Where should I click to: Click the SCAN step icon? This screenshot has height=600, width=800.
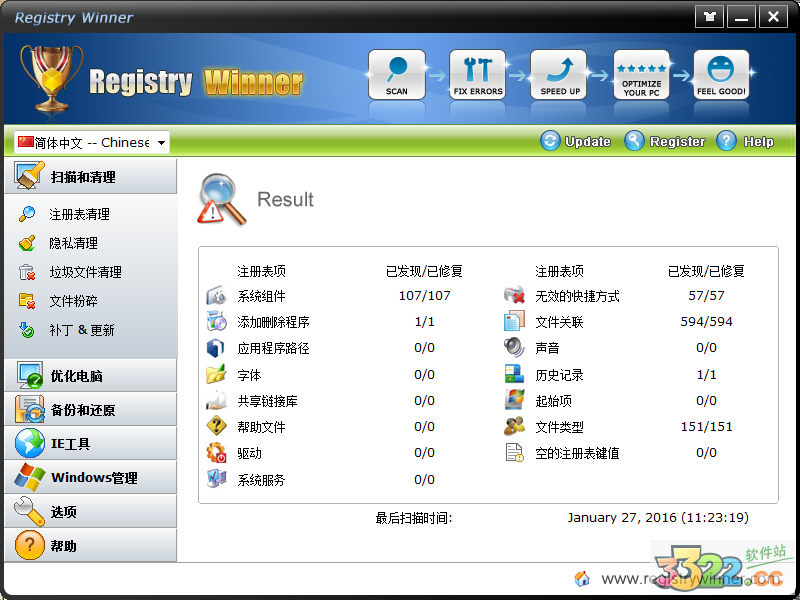coord(396,74)
